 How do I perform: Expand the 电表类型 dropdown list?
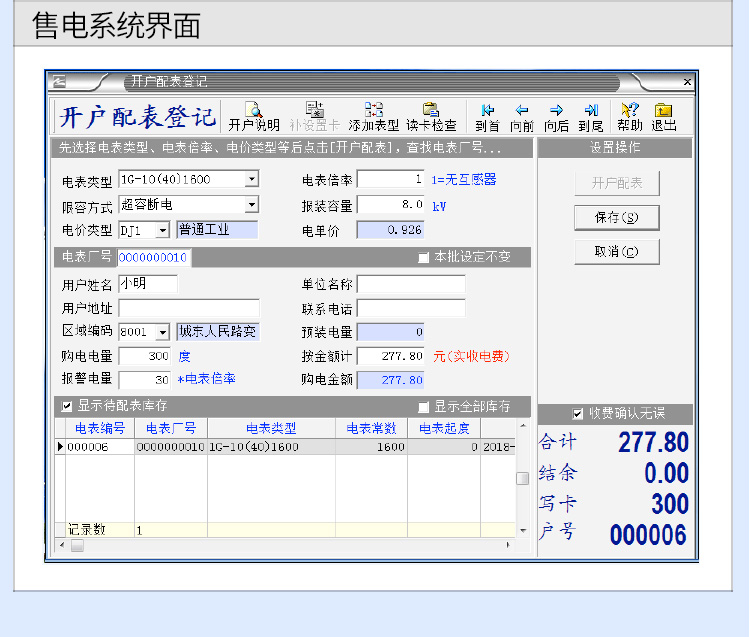[x=251, y=179]
